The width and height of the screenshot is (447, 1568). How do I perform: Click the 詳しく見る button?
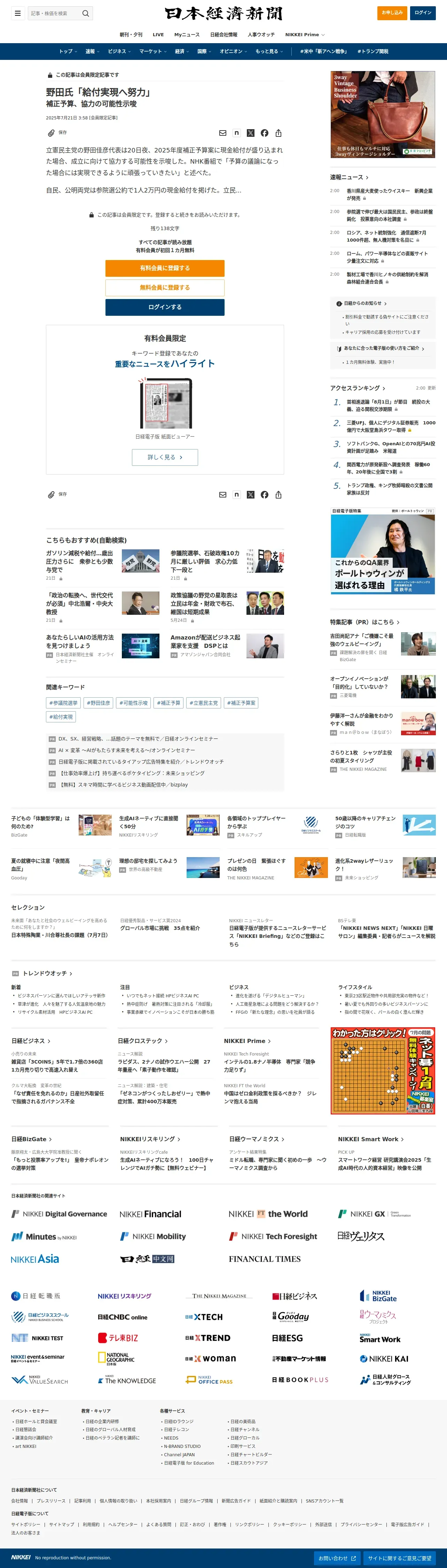point(165,457)
